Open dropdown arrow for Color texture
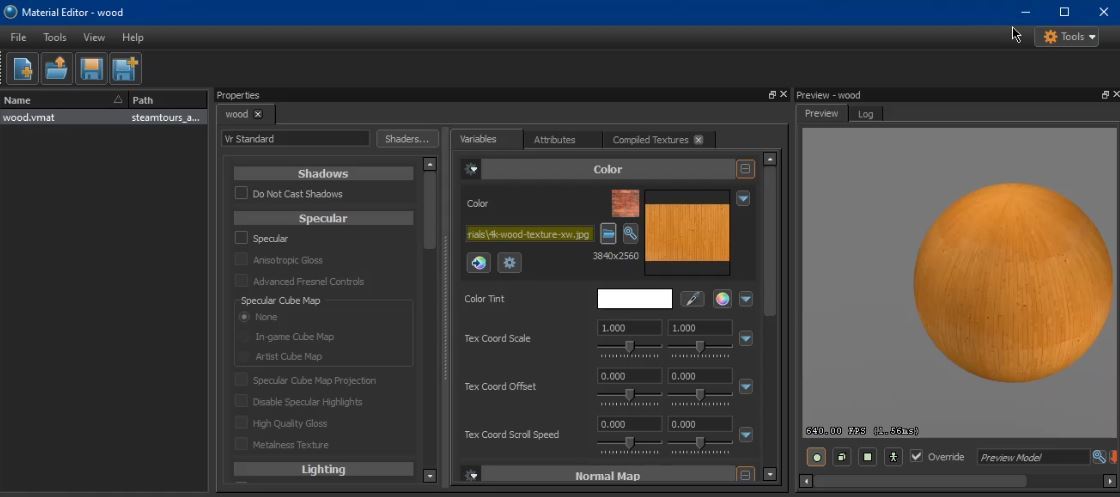Viewport: 1120px width, 497px height. [x=743, y=199]
